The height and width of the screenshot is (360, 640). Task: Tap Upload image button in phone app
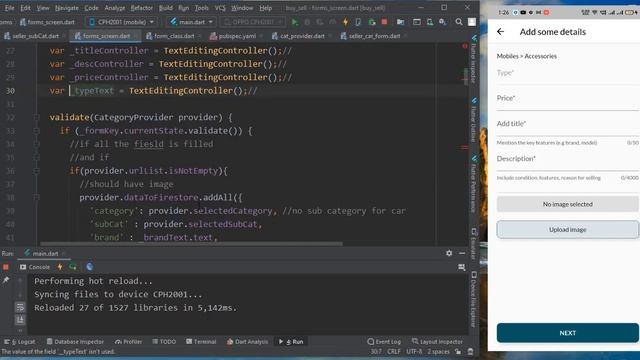coord(567,230)
